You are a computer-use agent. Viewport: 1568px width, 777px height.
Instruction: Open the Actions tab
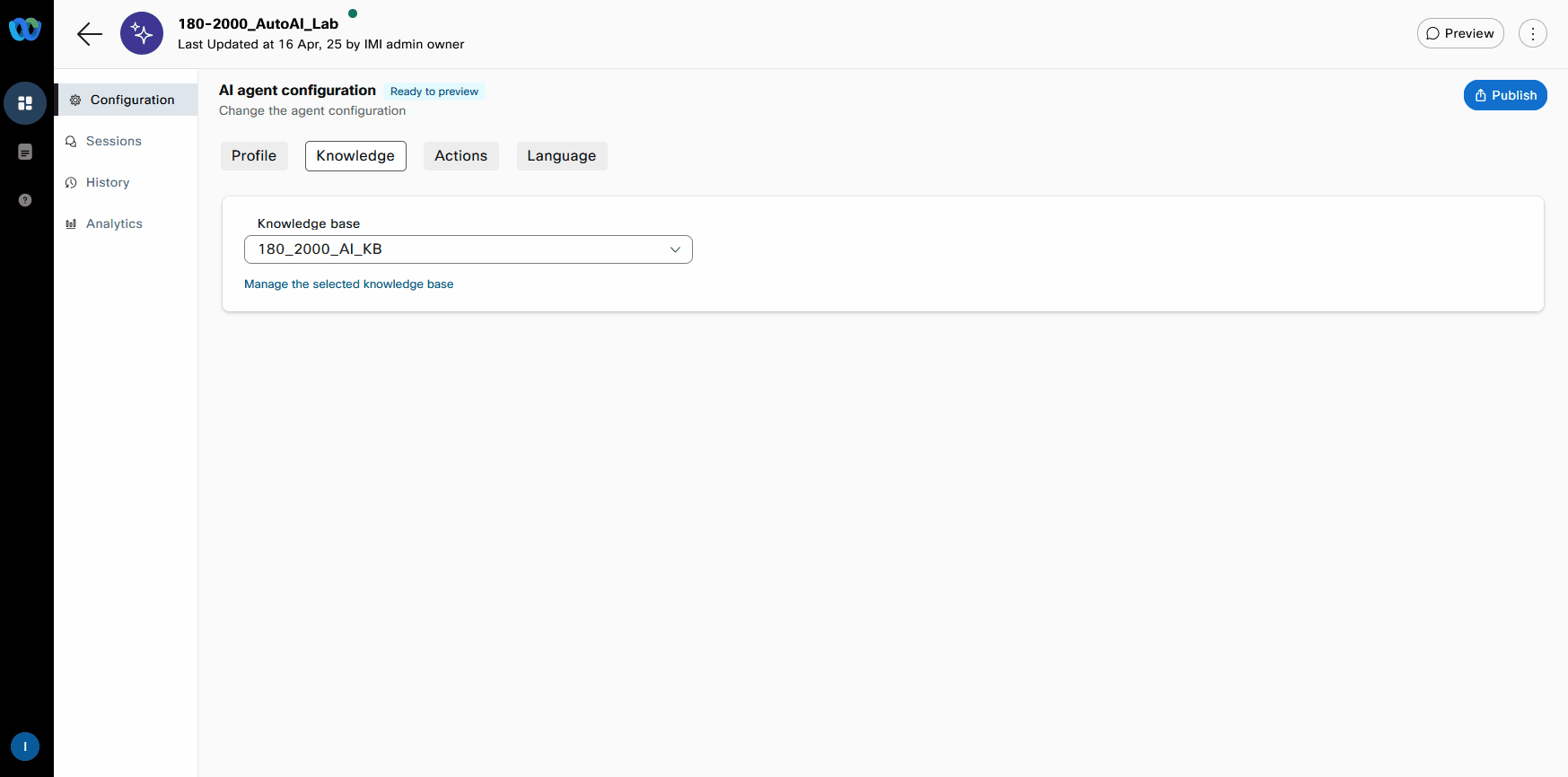coord(460,156)
